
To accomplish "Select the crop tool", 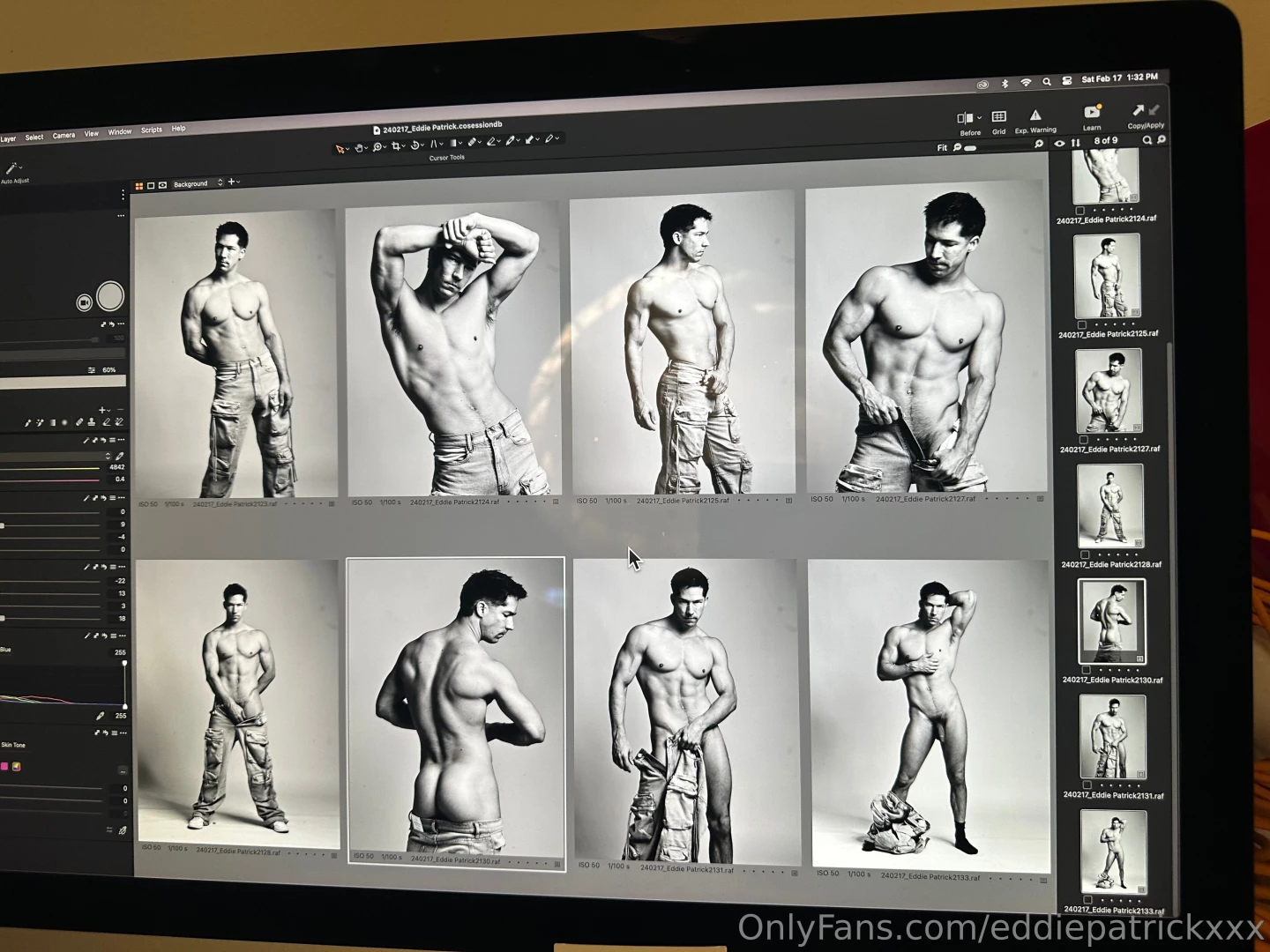I will (397, 146).
